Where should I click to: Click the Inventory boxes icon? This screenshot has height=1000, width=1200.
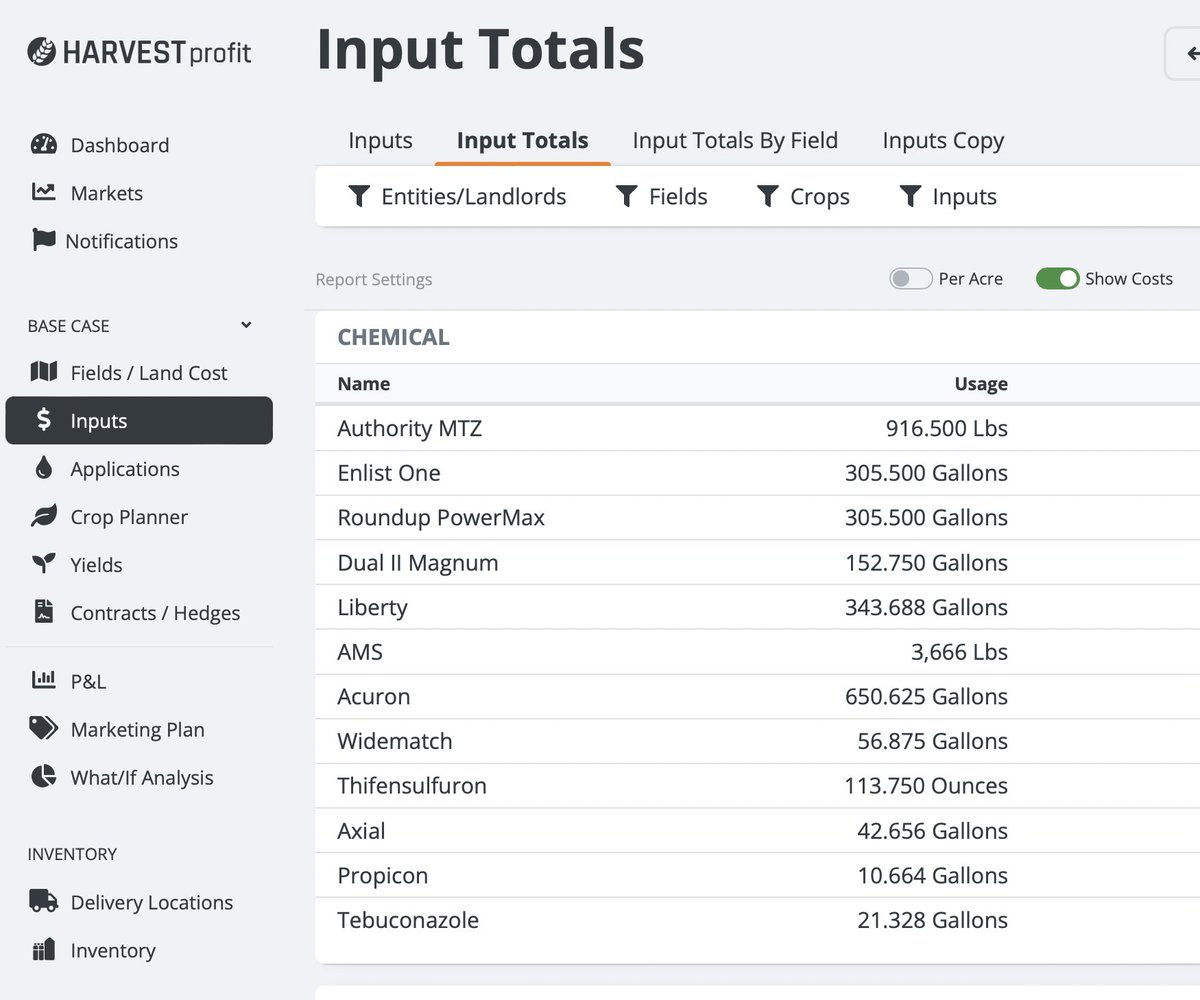click(44, 949)
